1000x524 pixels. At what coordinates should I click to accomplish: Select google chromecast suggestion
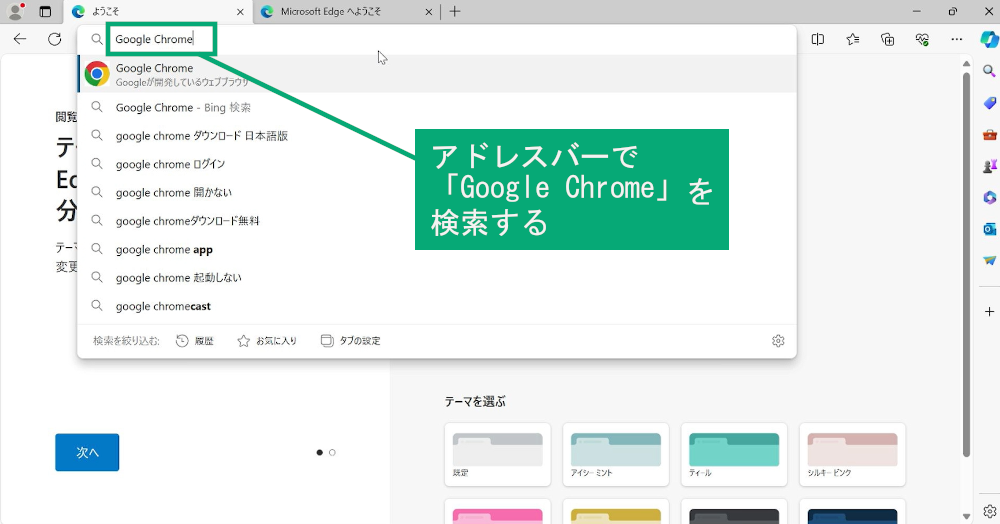(x=437, y=307)
